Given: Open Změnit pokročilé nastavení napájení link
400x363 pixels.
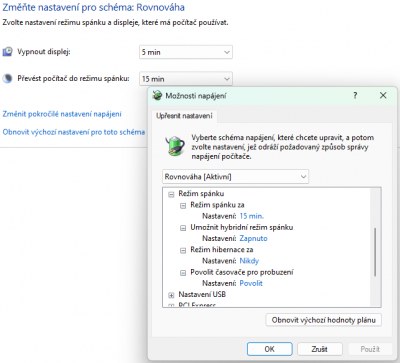Looking at the screenshot, I should 62,114.
